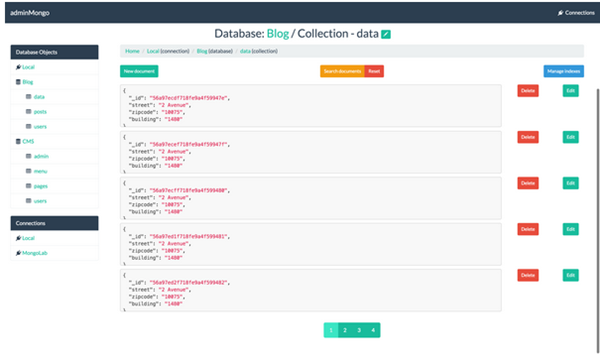Reset the document search
600x360 pixels.
[374, 71]
